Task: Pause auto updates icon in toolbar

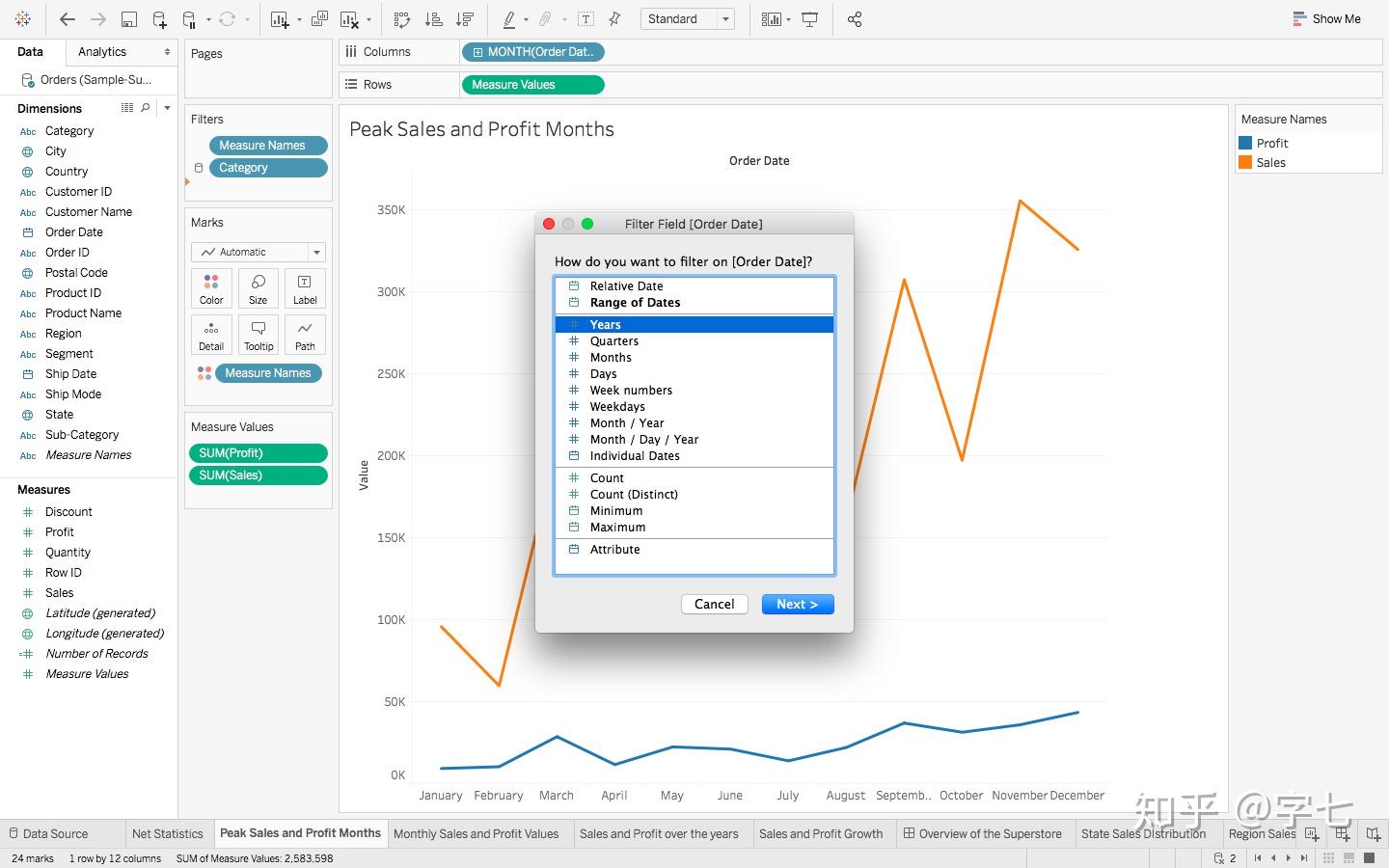Action: (x=190, y=19)
